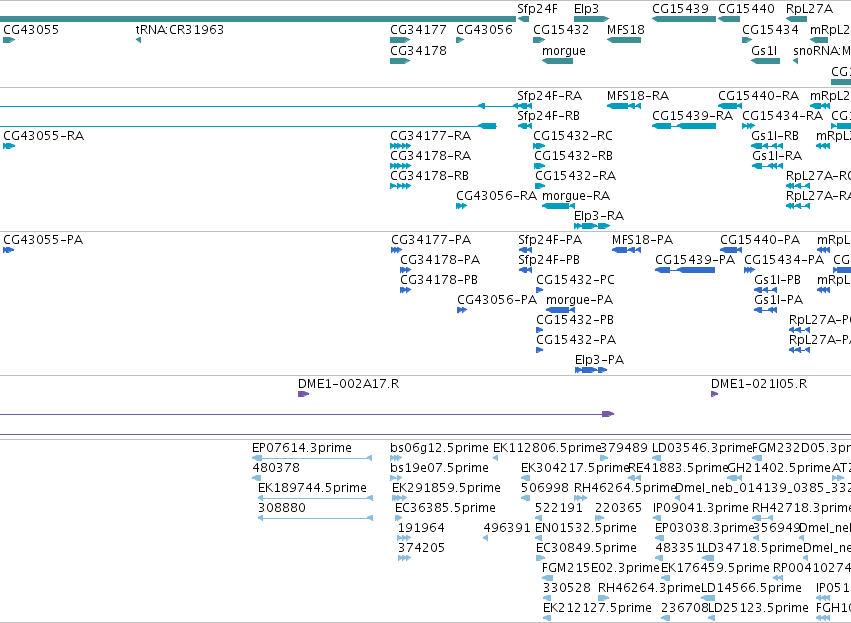This screenshot has height=623, width=851.
Task: Open the Gs1l gene label
Action: 764,50
